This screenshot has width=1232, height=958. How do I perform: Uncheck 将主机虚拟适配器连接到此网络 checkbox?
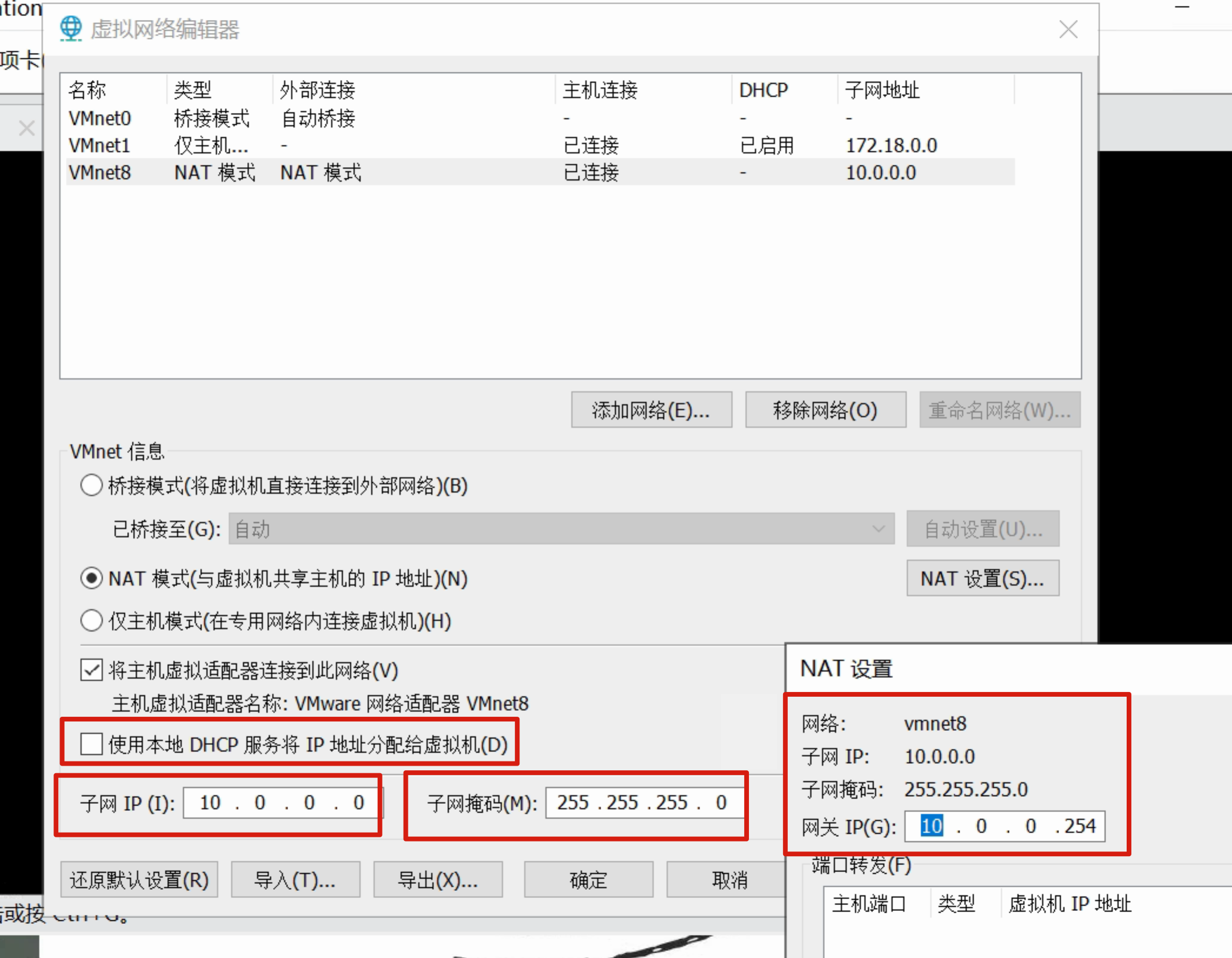point(91,670)
